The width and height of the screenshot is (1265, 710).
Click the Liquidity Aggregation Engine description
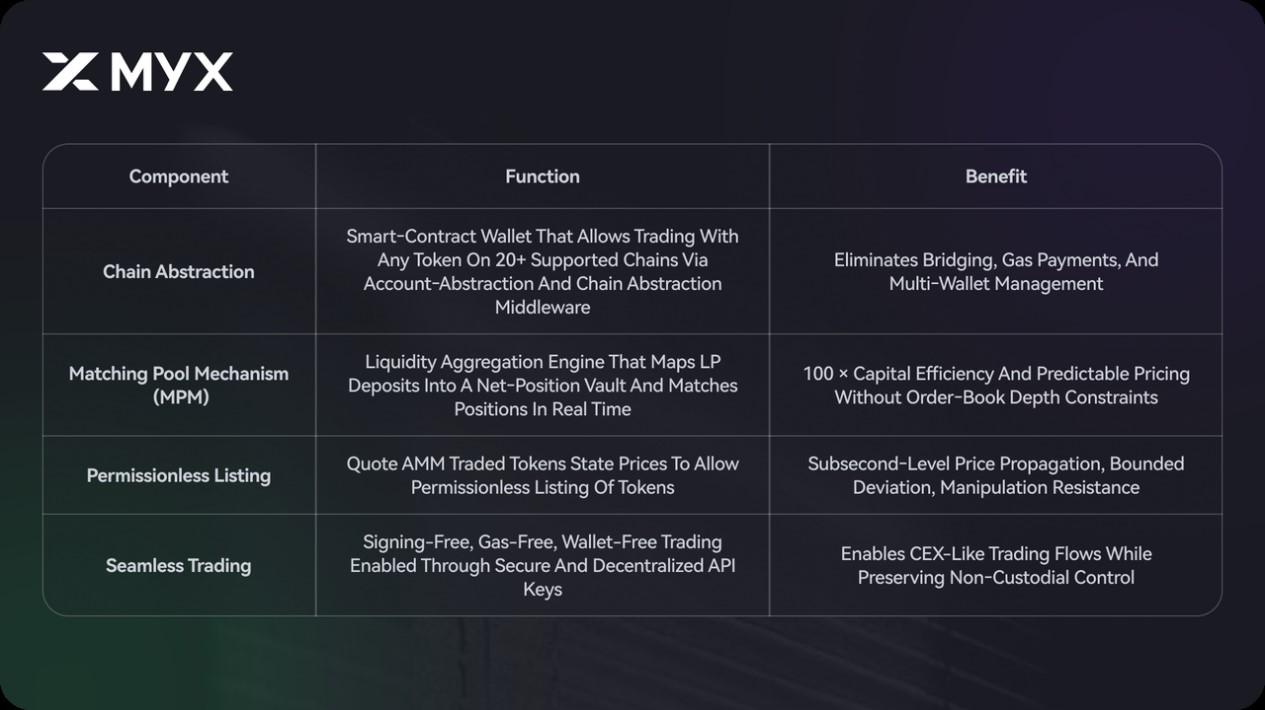pos(542,385)
